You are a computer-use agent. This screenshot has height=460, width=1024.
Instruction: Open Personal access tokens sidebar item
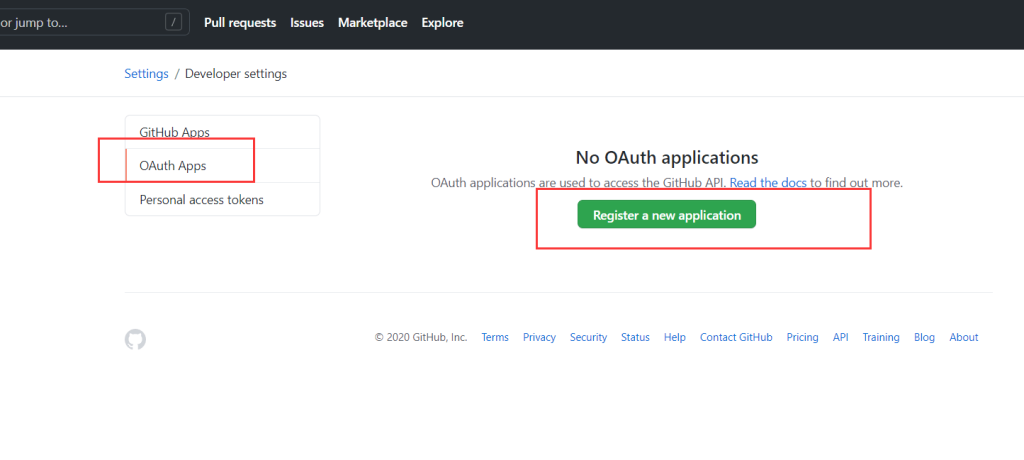[201, 200]
